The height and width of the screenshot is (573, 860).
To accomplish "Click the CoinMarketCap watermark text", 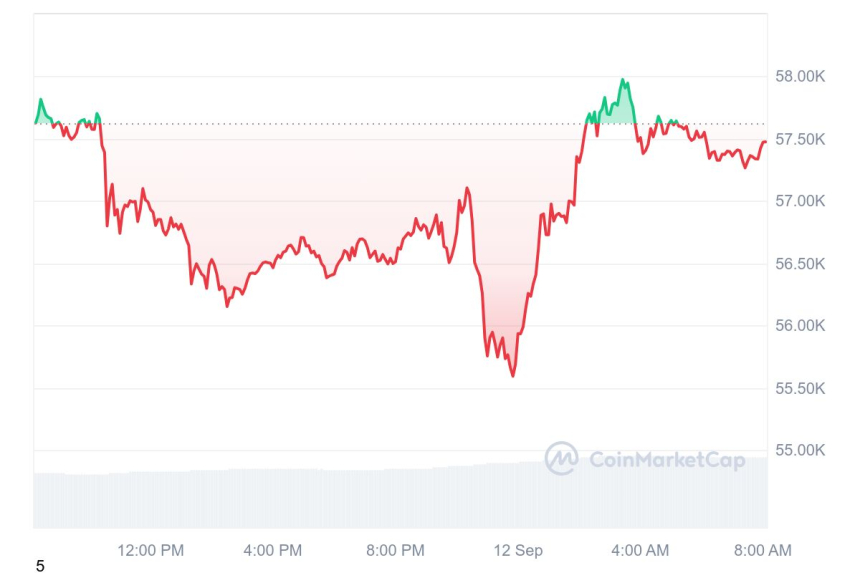I will point(667,459).
